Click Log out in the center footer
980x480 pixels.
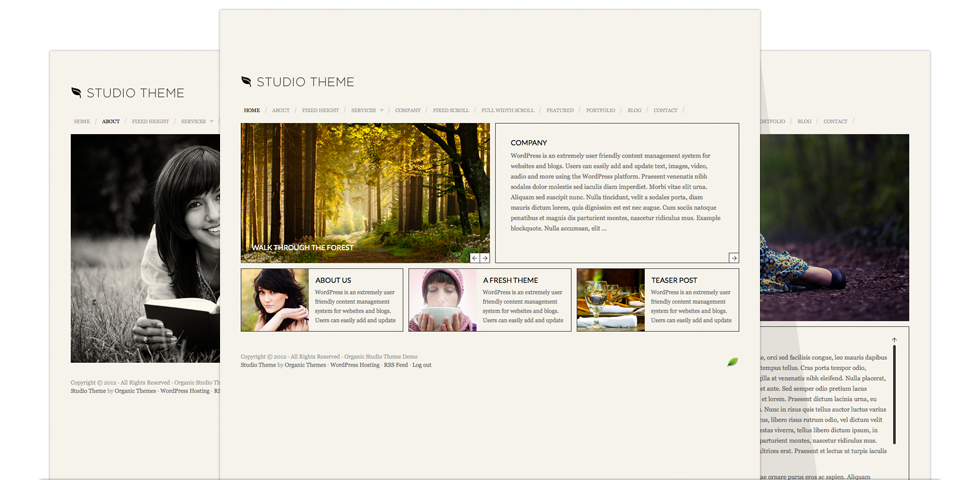click(x=422, y=365)
